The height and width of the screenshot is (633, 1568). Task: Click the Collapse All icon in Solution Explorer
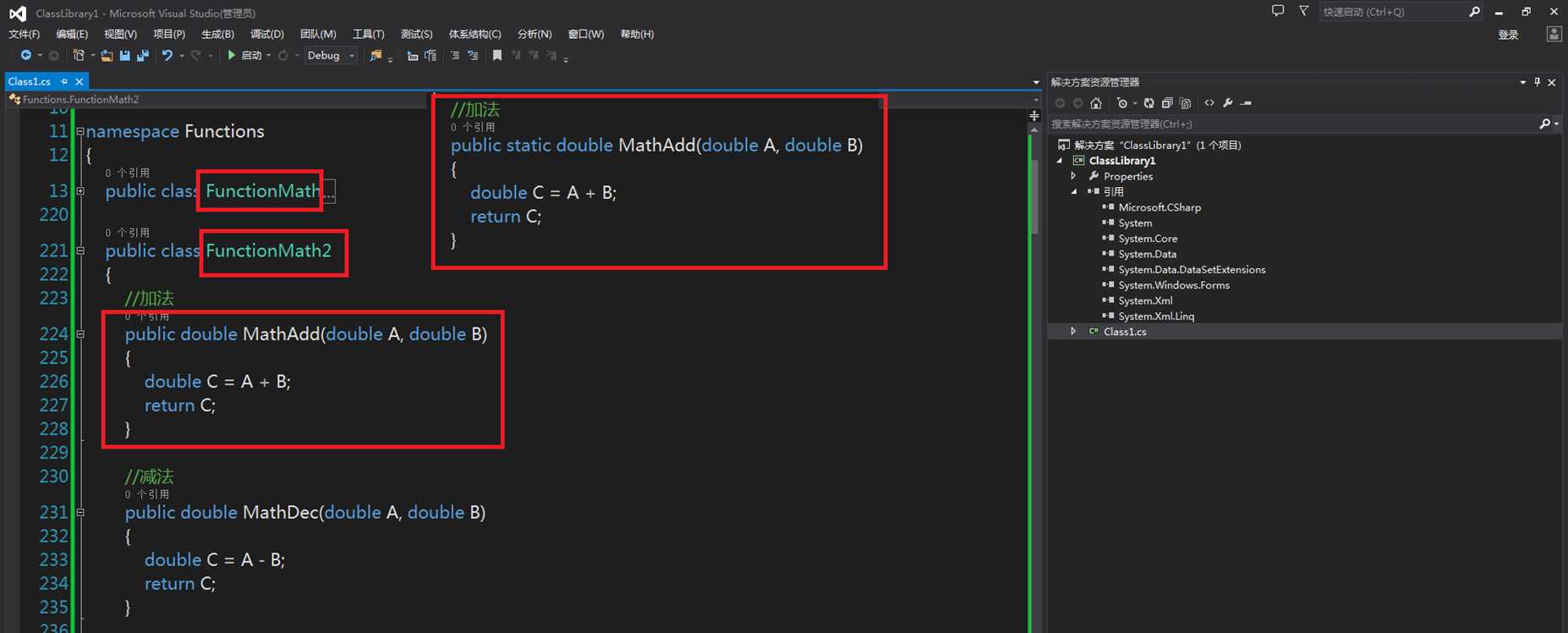coord(1167,103)
